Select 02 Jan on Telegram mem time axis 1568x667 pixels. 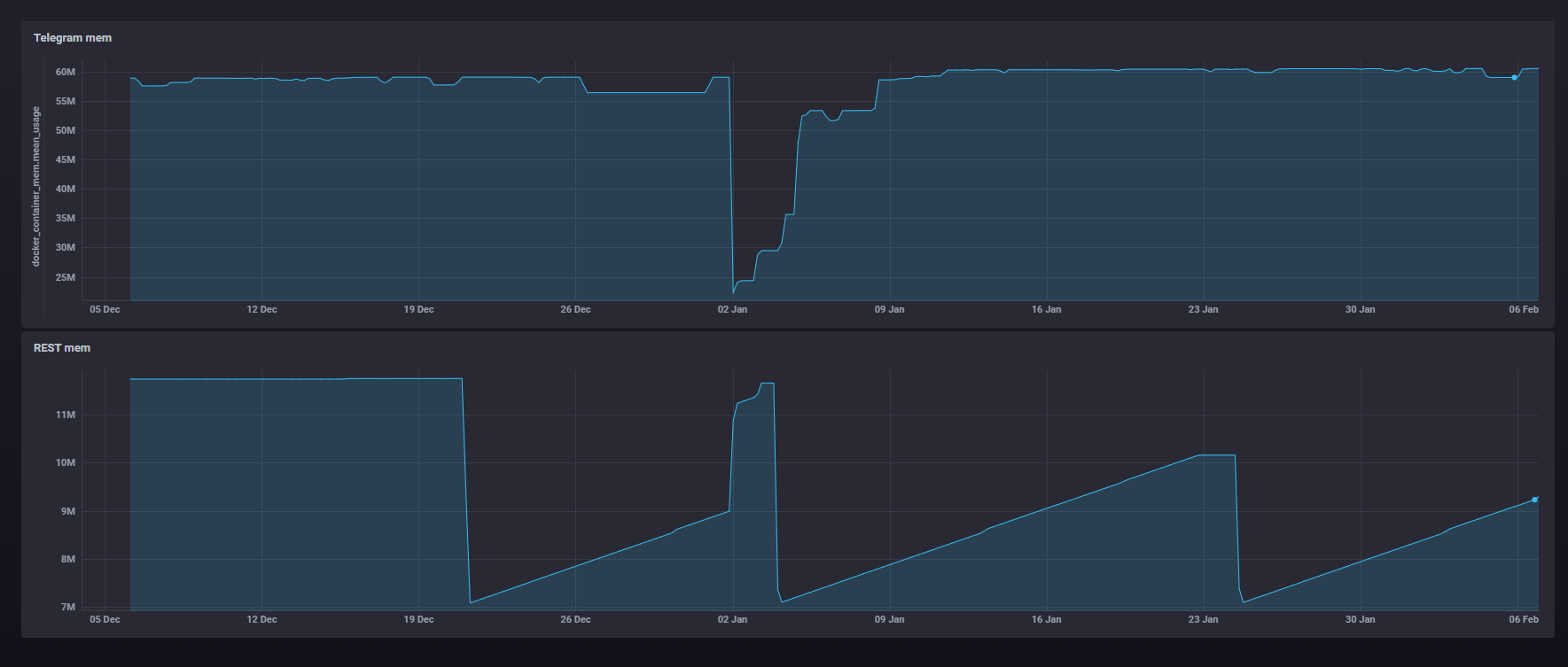point(732,309)
